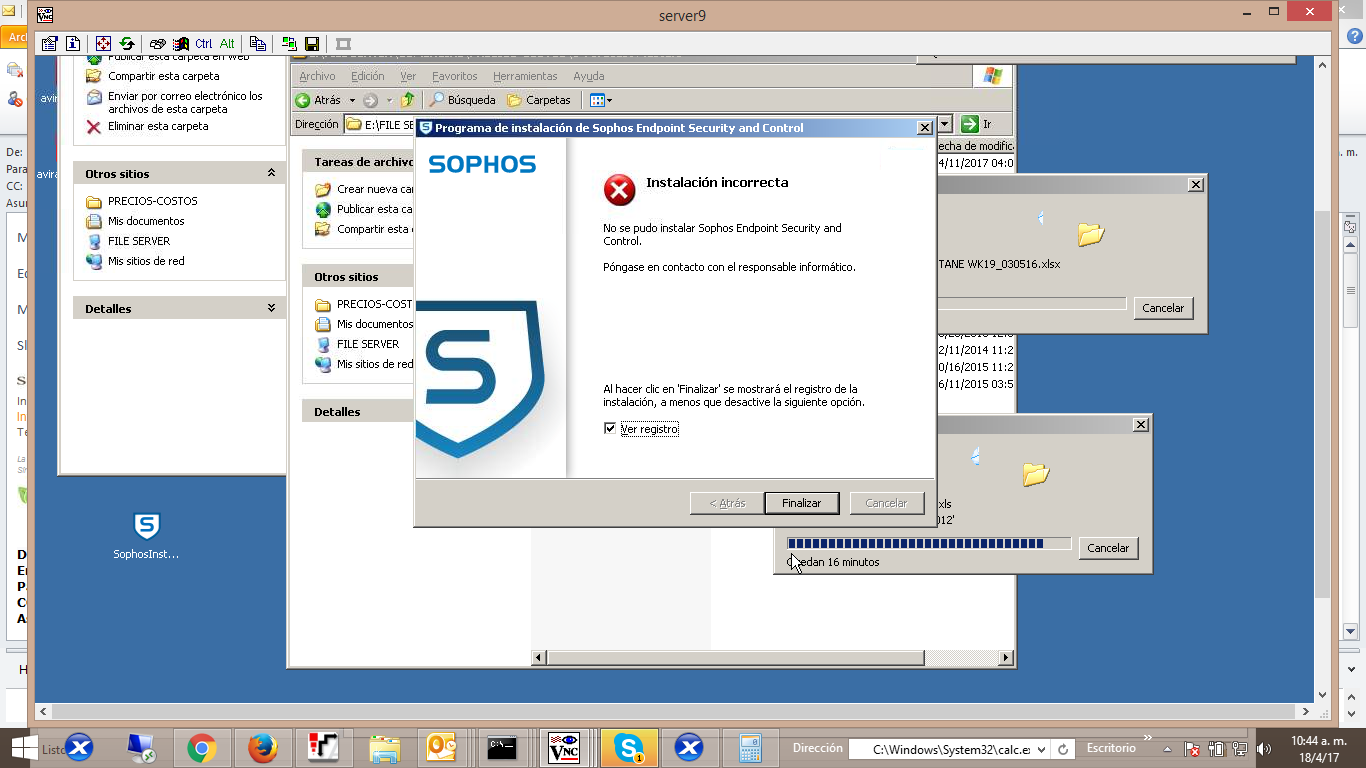Image resolution: width=1366 pixels, height=768 pixels.
Task: Toggle the Ctrl key in VNC toolbar
Action: pos(204,43)
